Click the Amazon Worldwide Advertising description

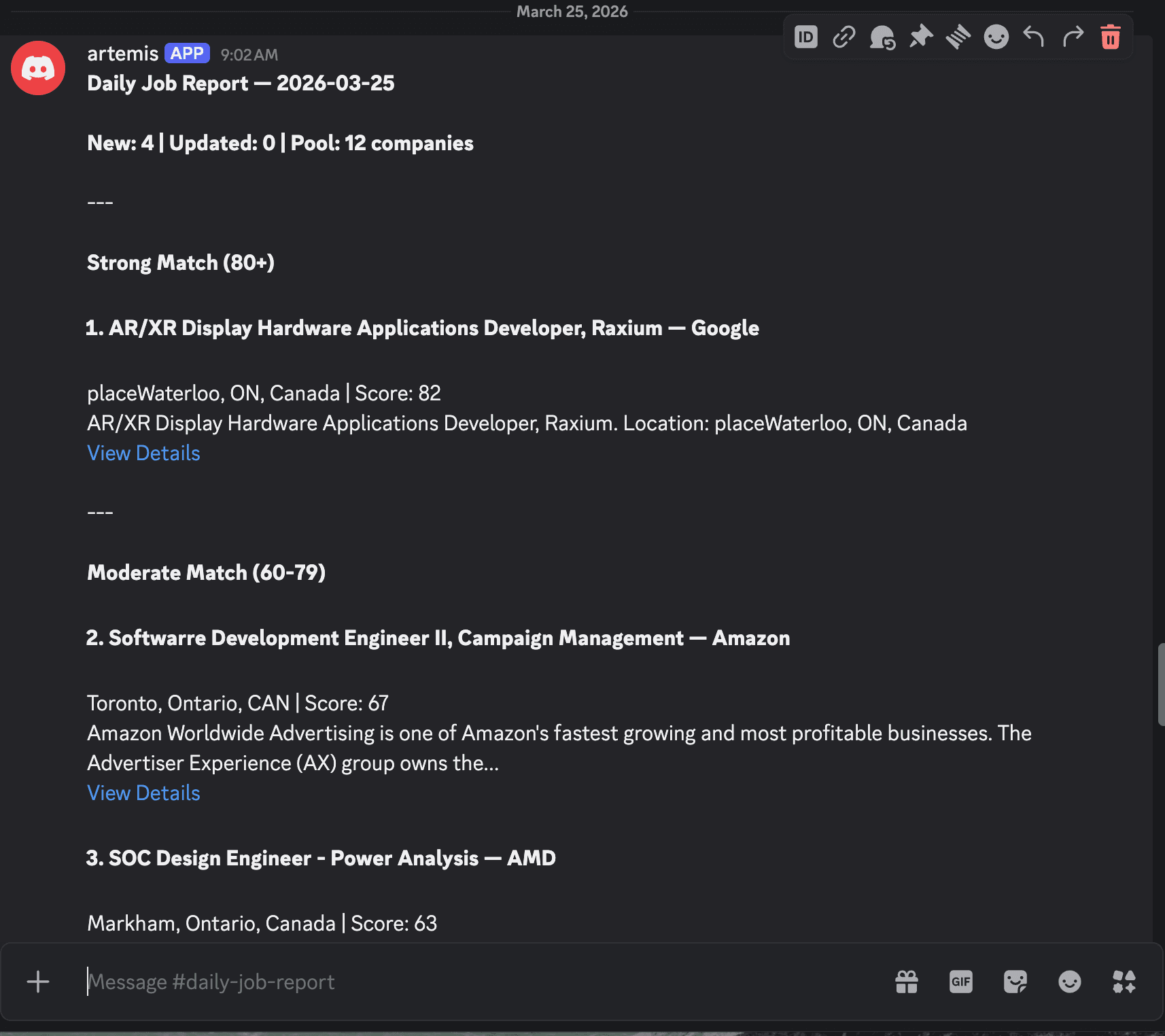(559, 748)
